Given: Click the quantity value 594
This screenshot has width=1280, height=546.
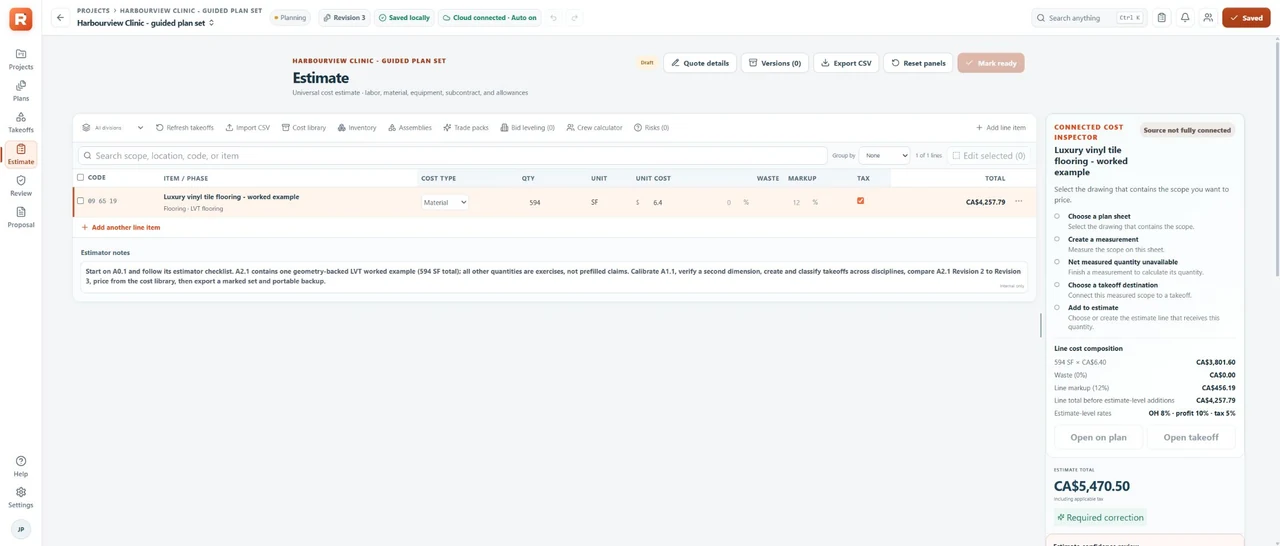Looking at the screenshot, I should pos(535,202).
